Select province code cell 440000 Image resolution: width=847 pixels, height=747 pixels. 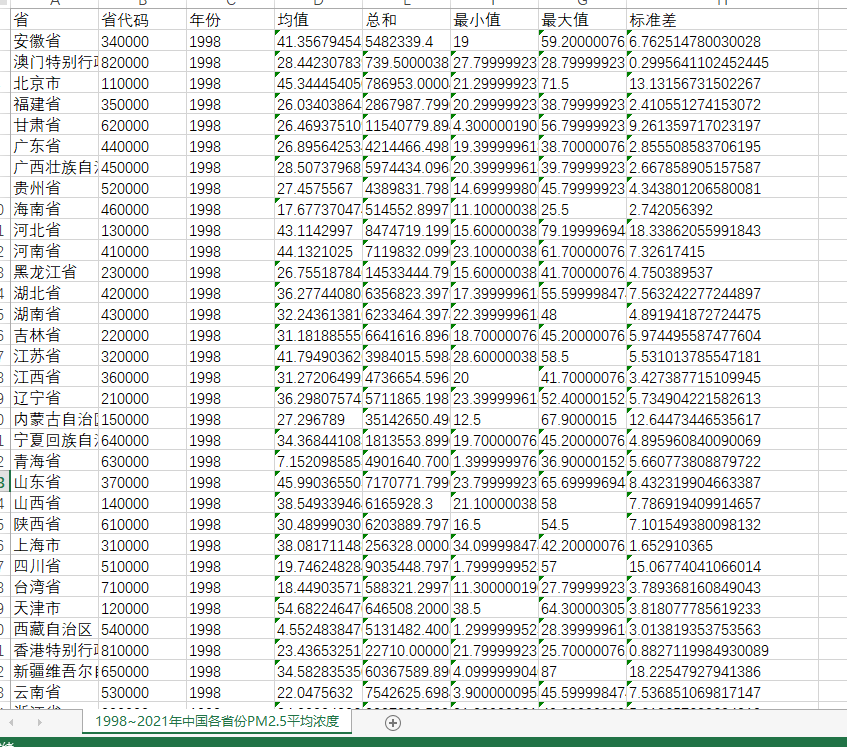tap(143, 146)
